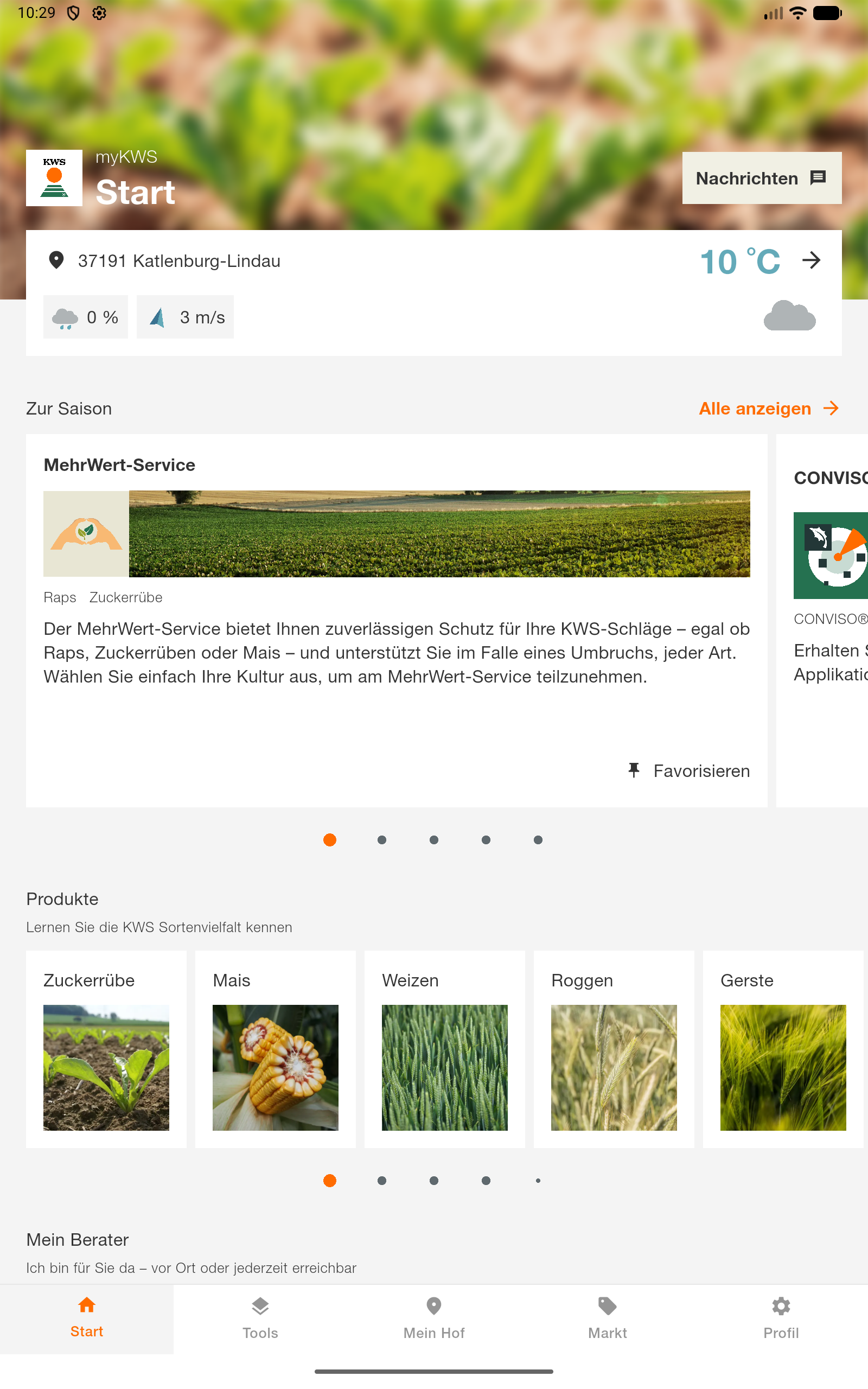Image resolution: width=868 pixels, height=1389 pixels.
Task: Open weather details arrow
Action: [811, 260]
